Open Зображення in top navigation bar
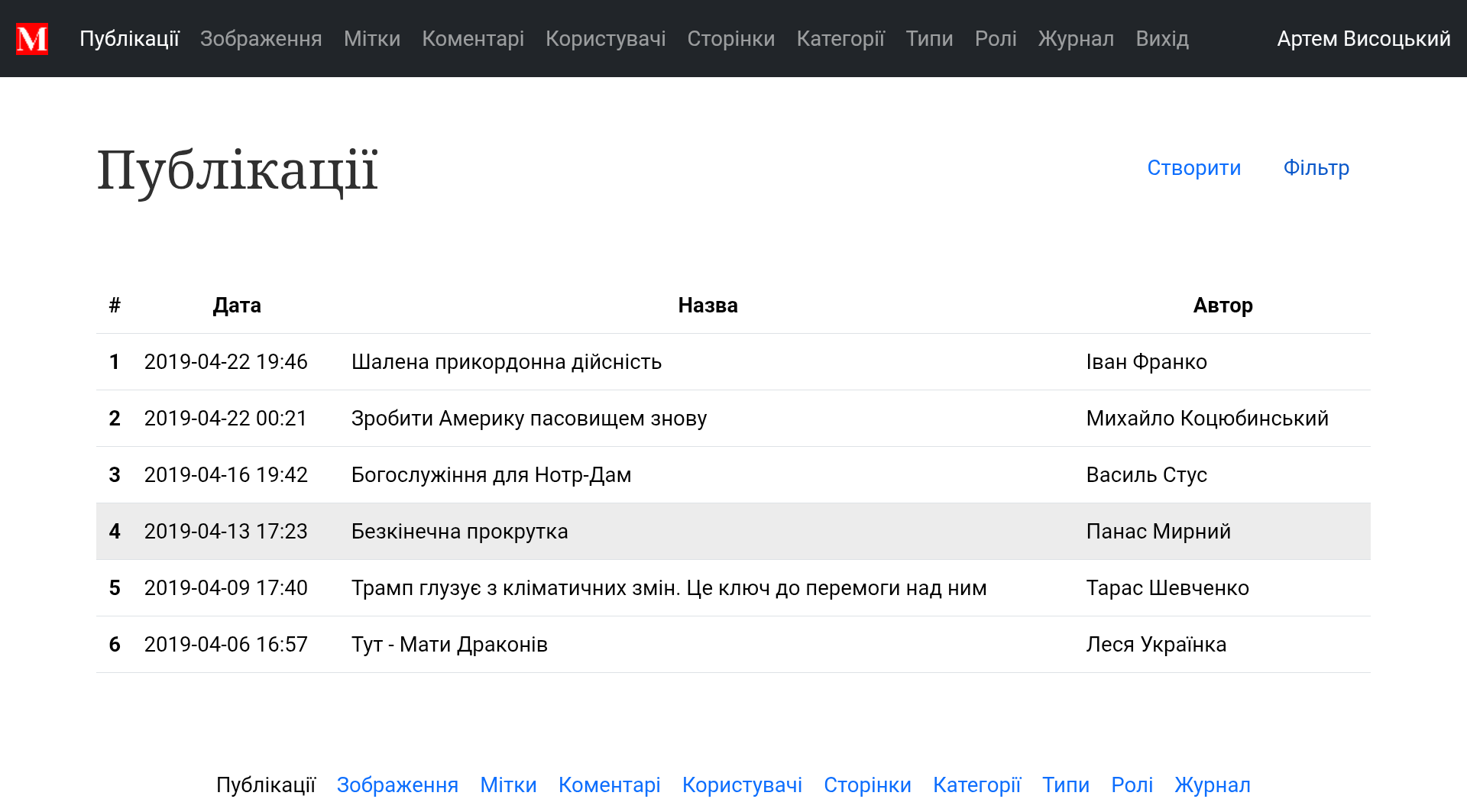The height and width of the screenshot is (812, 1467). point(261,39)
